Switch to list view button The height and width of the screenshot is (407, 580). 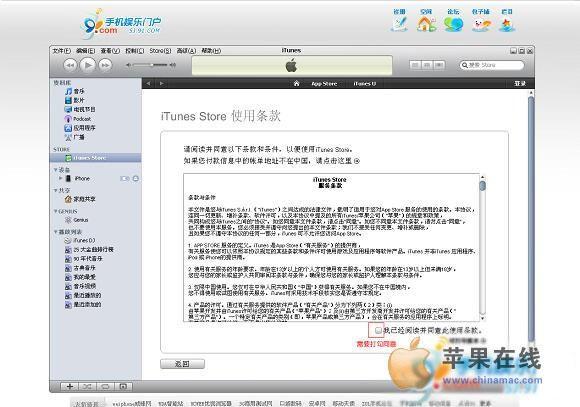coord(415,65)
